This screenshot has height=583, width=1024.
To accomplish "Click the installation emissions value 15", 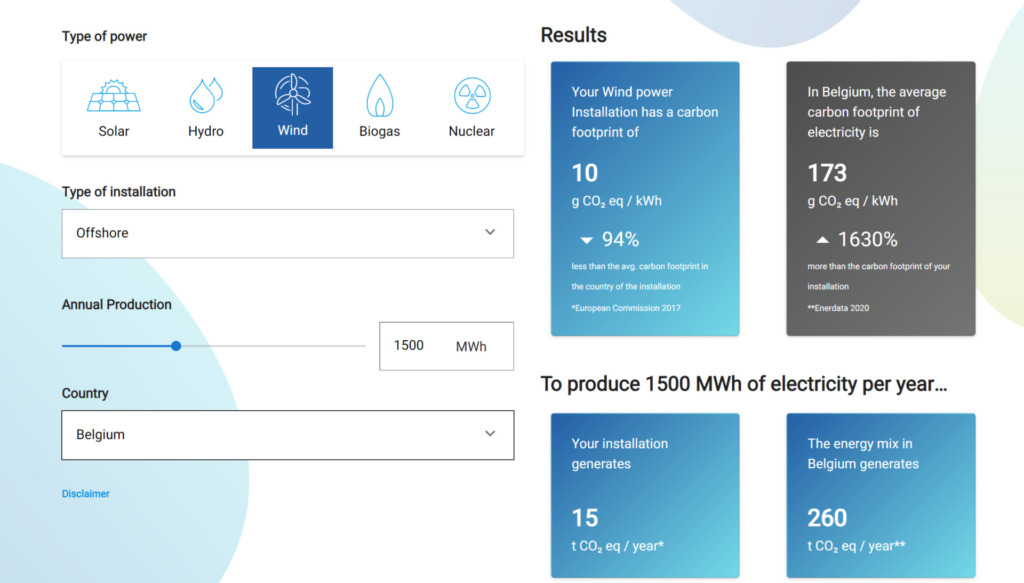I will 584,518.
